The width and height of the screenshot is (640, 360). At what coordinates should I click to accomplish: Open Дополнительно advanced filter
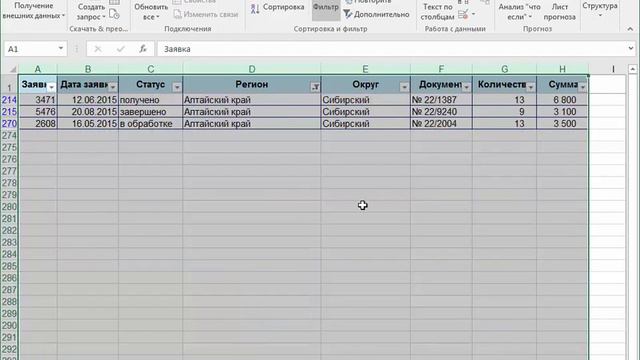coord(376,14)
